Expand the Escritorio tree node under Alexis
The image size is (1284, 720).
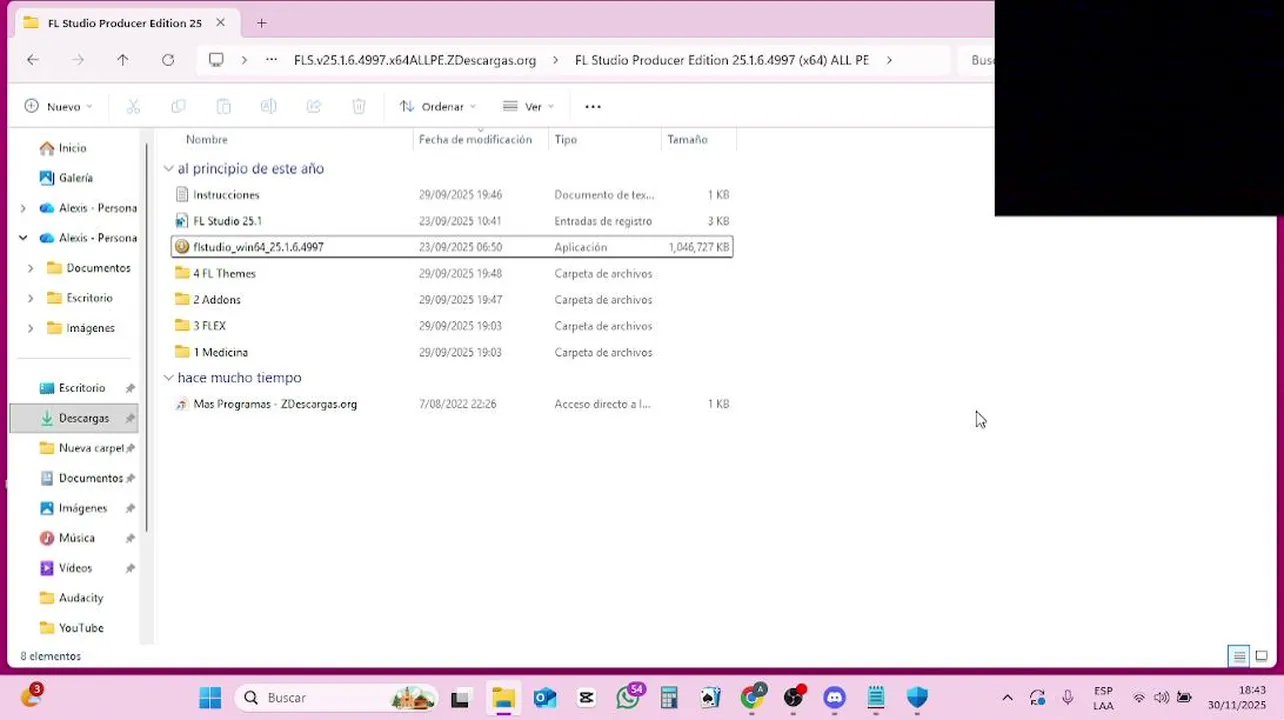click(x=30, y=298)
